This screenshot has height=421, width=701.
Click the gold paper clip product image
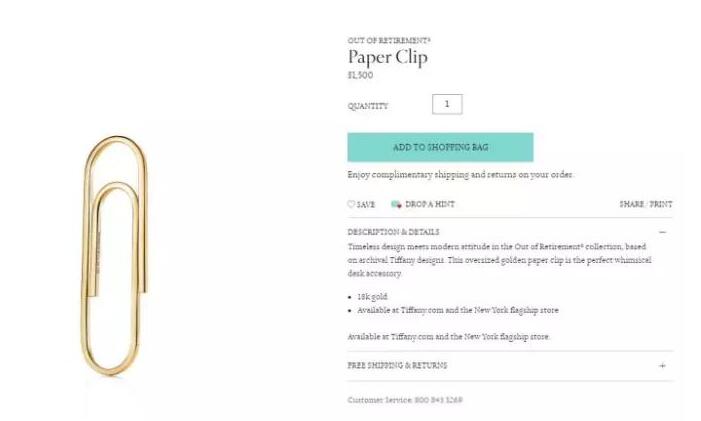pos(115,256)
